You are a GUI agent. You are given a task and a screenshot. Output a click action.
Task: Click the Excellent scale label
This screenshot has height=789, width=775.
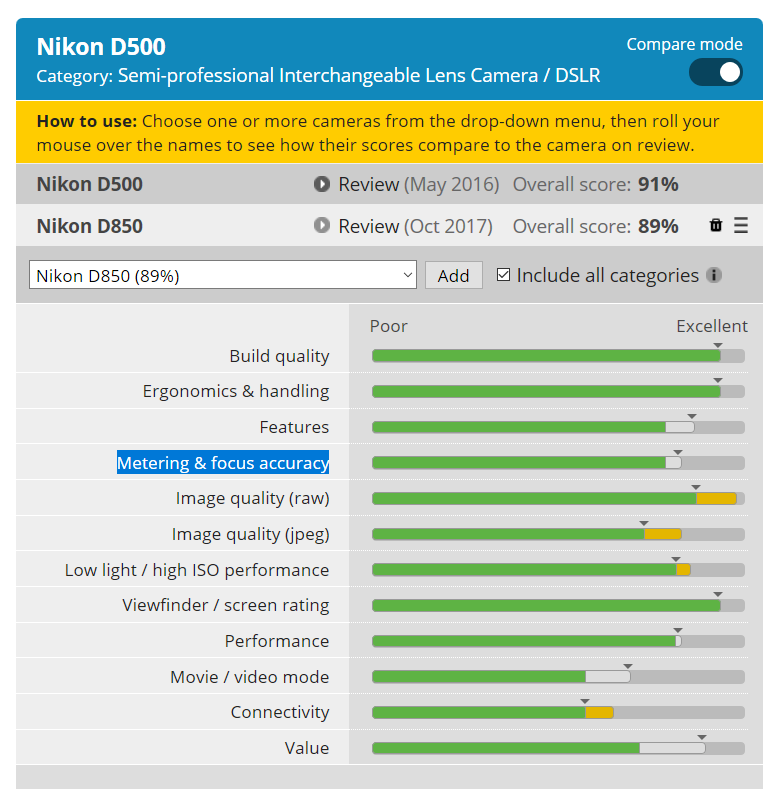[712, 326]
